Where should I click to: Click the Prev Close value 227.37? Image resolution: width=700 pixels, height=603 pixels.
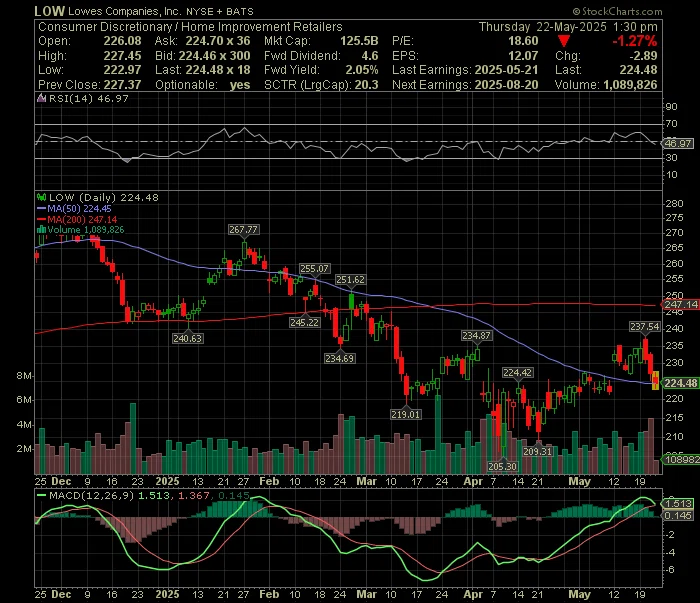pos(122,85)
